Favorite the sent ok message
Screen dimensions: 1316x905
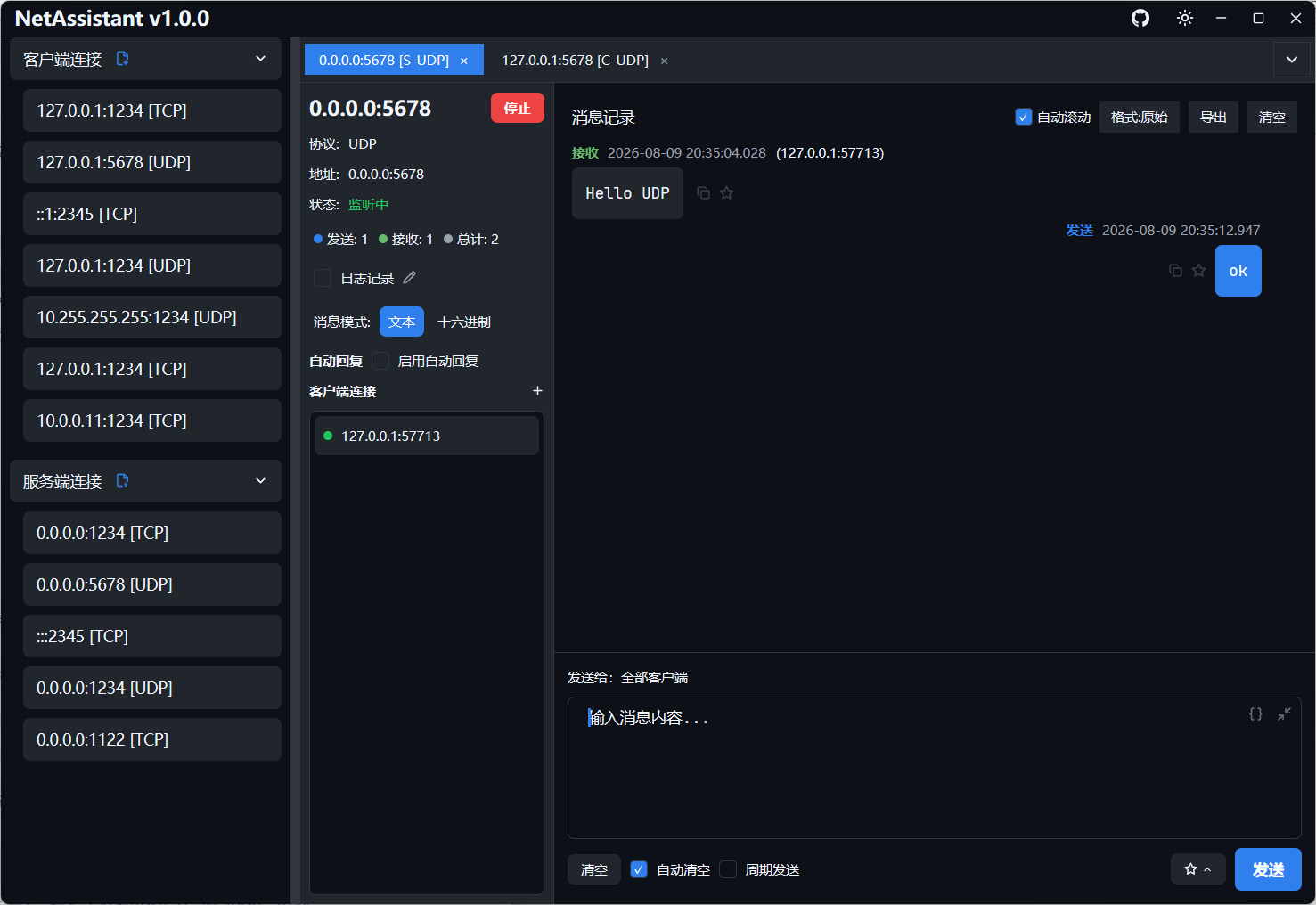click(x=1199, y=271)
